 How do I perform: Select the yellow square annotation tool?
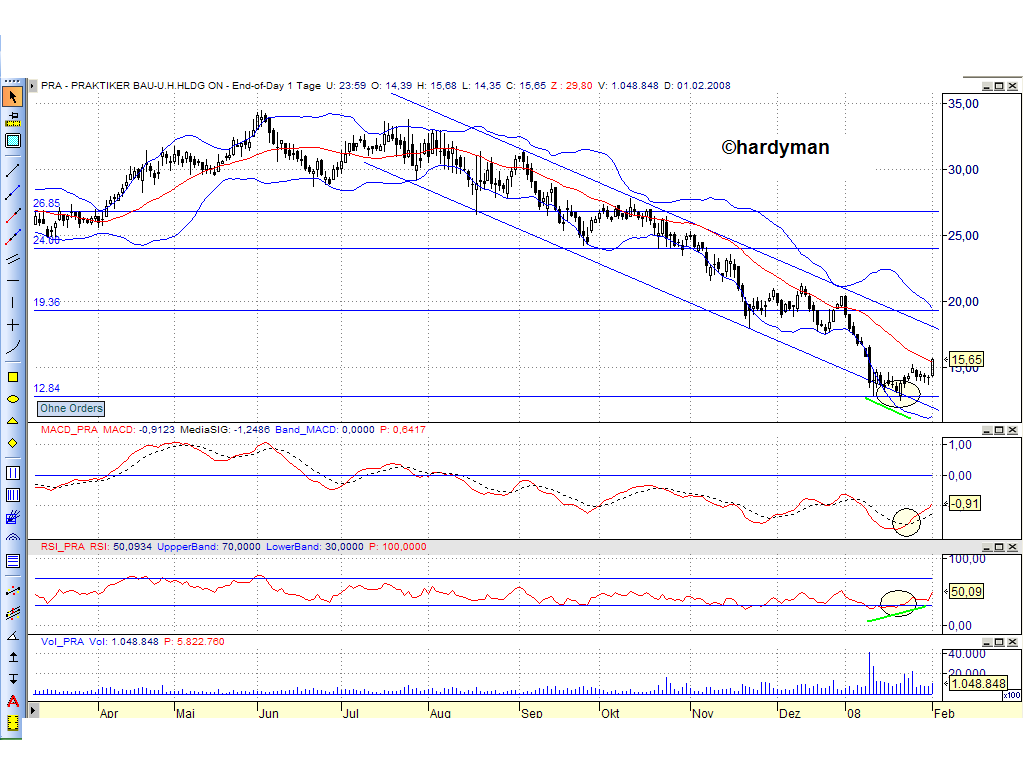(13, 377)
